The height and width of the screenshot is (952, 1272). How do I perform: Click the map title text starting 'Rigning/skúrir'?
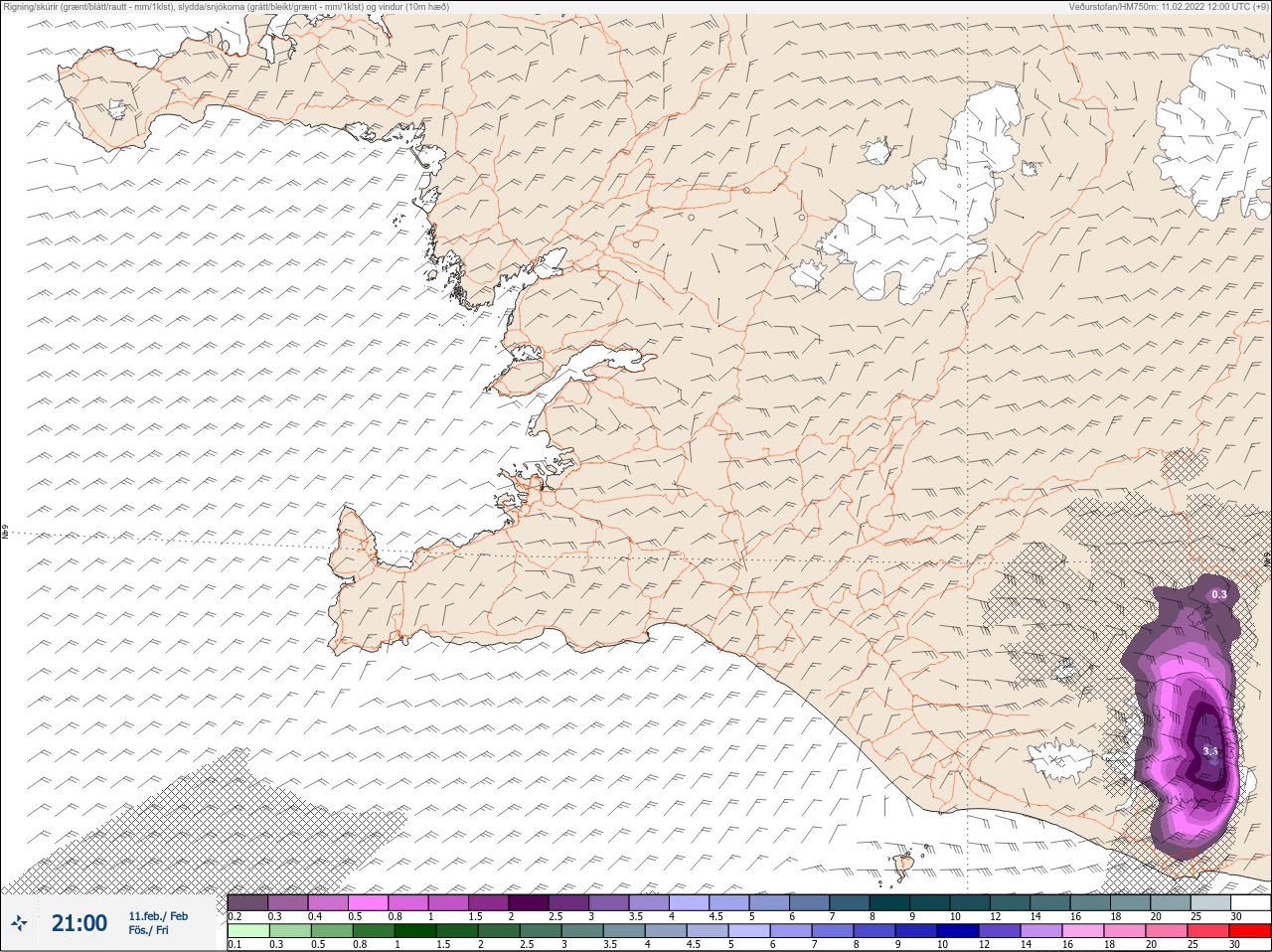point(227,7)
